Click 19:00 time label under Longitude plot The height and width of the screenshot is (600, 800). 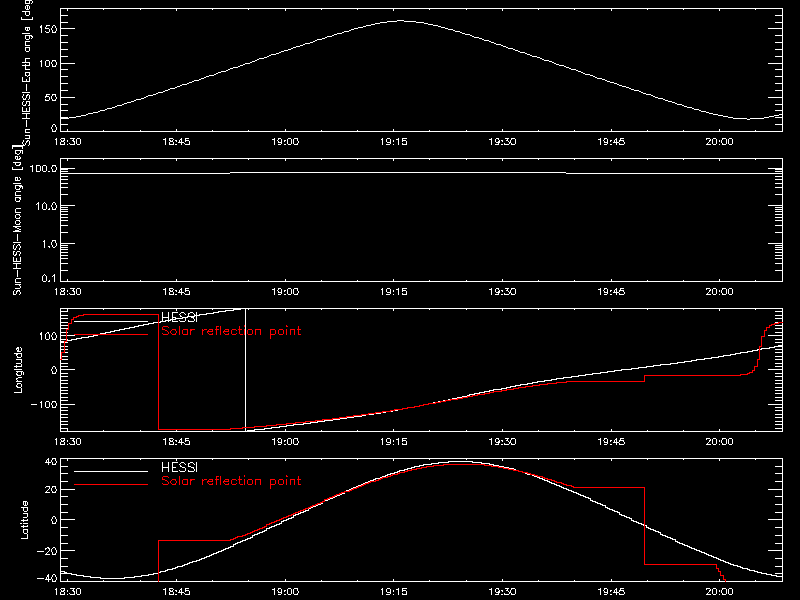click(x=285, y=441)
